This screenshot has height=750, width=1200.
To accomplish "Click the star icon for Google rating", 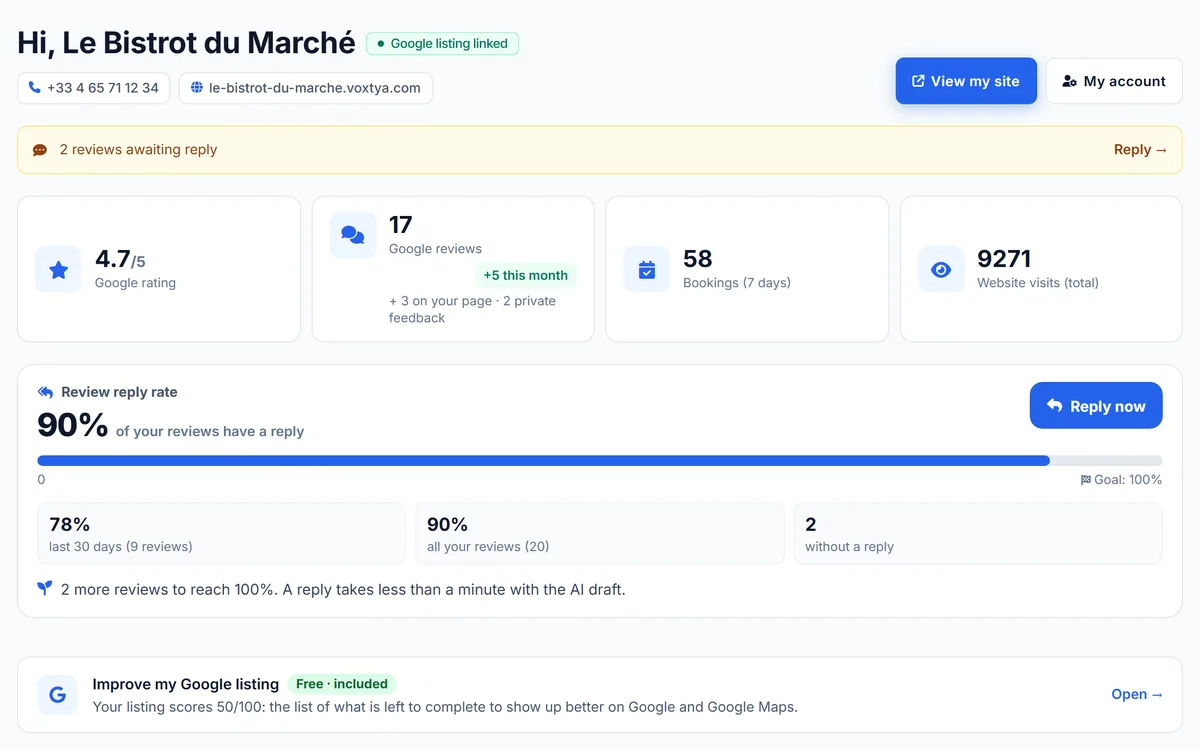I will (x=58, y=269).
